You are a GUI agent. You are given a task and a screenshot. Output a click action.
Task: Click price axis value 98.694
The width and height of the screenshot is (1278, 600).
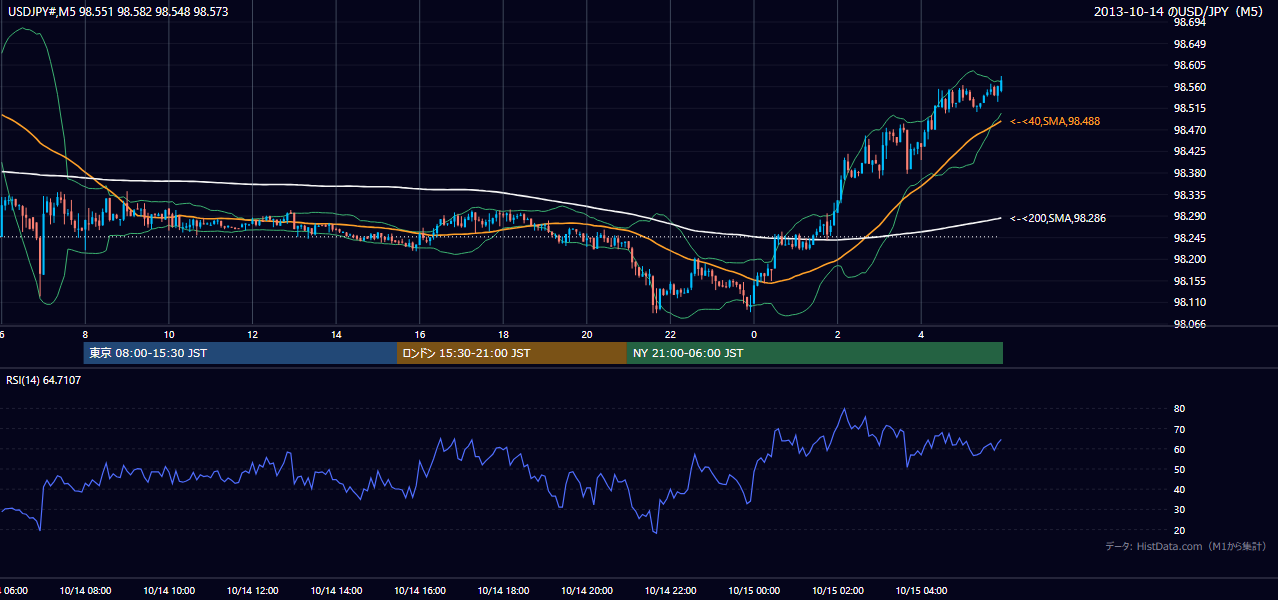click(x=1189, y=22)
